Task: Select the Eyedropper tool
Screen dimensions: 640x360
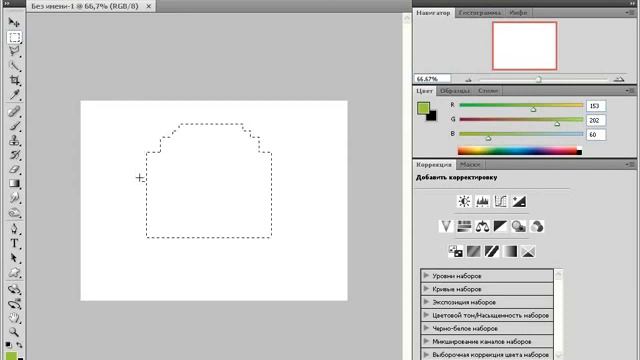Action: click(x=14, y=95)
